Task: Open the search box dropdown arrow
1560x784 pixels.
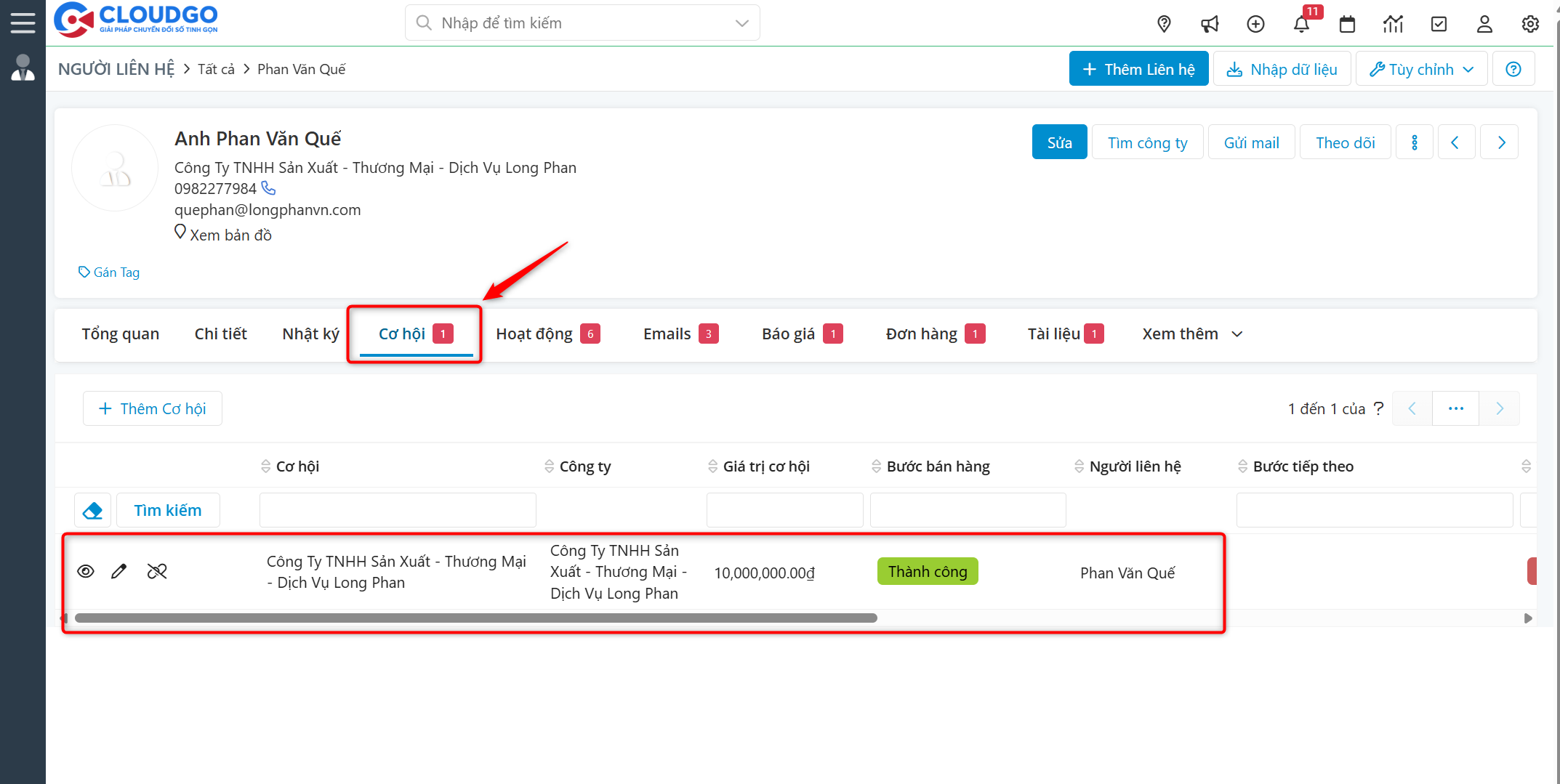Action: click(x=741, y=23)
